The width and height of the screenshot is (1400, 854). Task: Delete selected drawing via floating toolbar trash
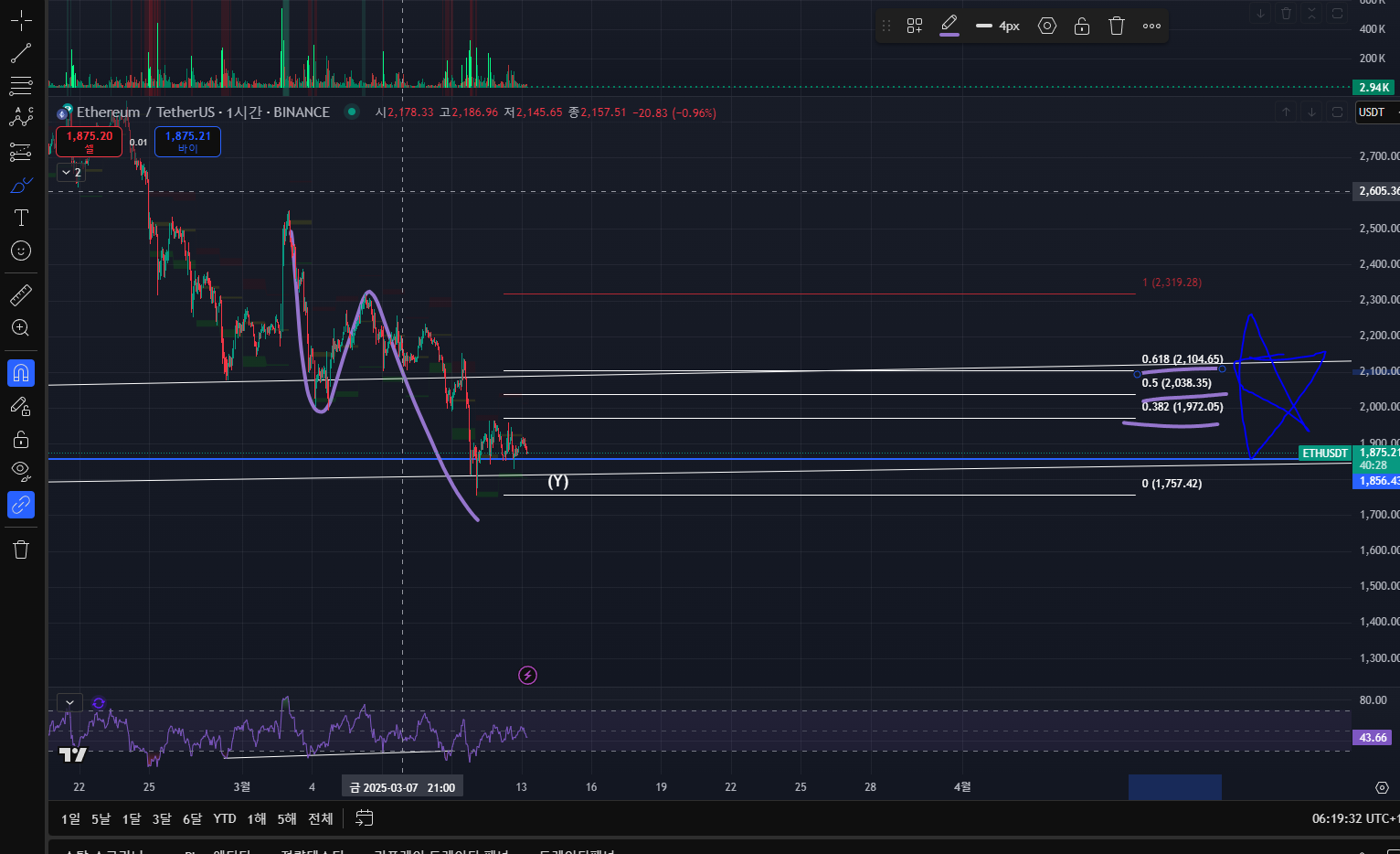point(1117,26)
